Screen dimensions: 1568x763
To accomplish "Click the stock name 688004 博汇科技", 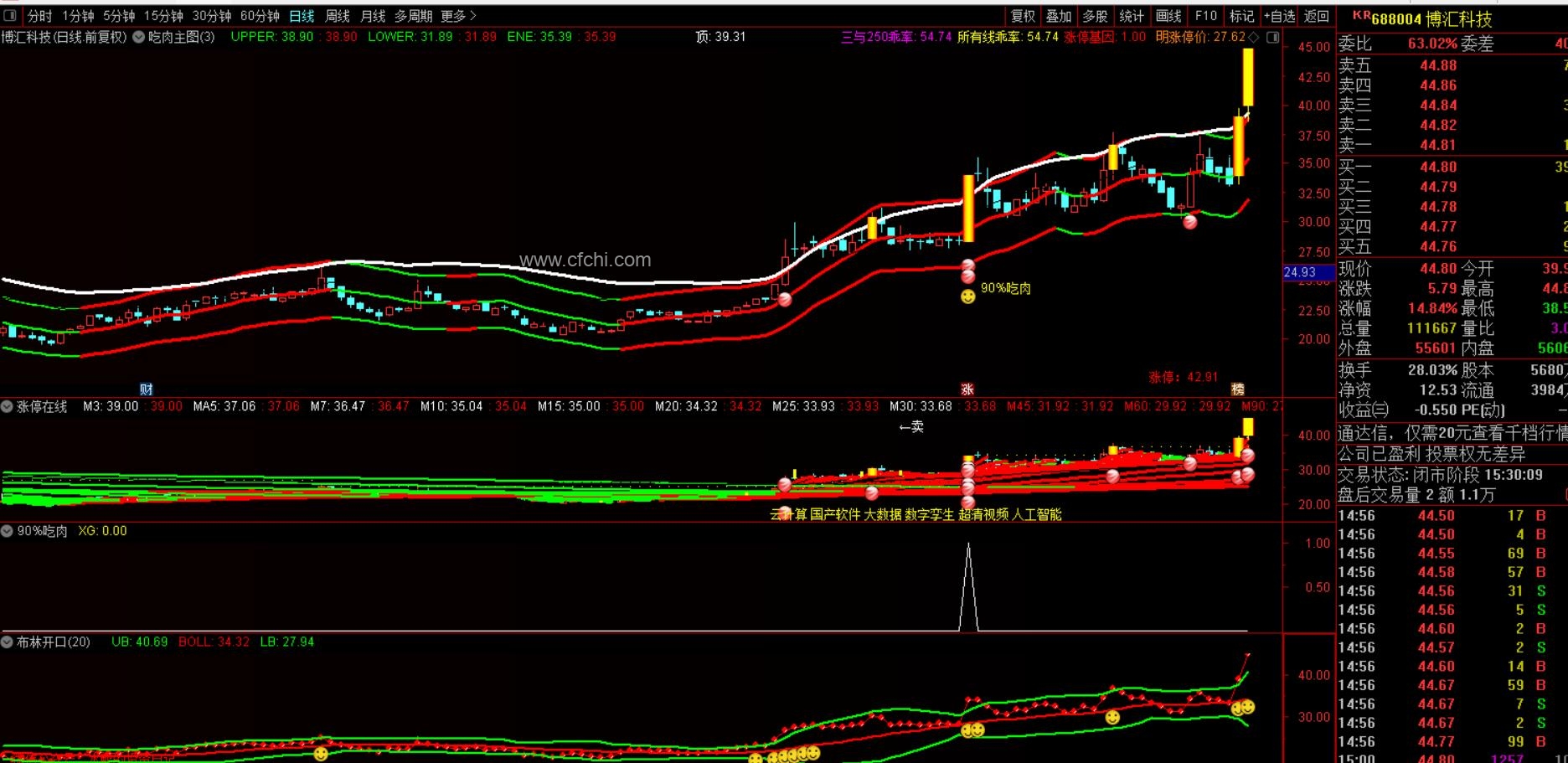I will click(1431, 18).
